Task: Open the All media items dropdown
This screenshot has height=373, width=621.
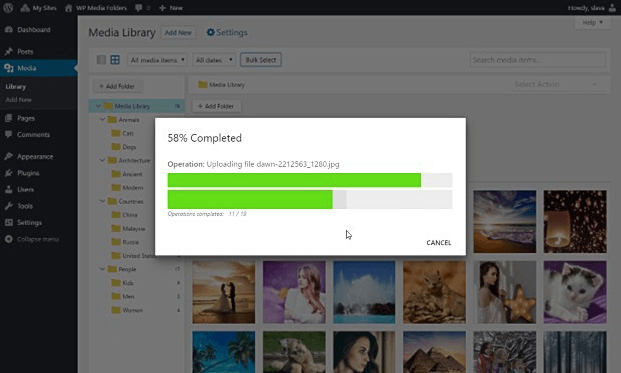Action: (157, 60)
